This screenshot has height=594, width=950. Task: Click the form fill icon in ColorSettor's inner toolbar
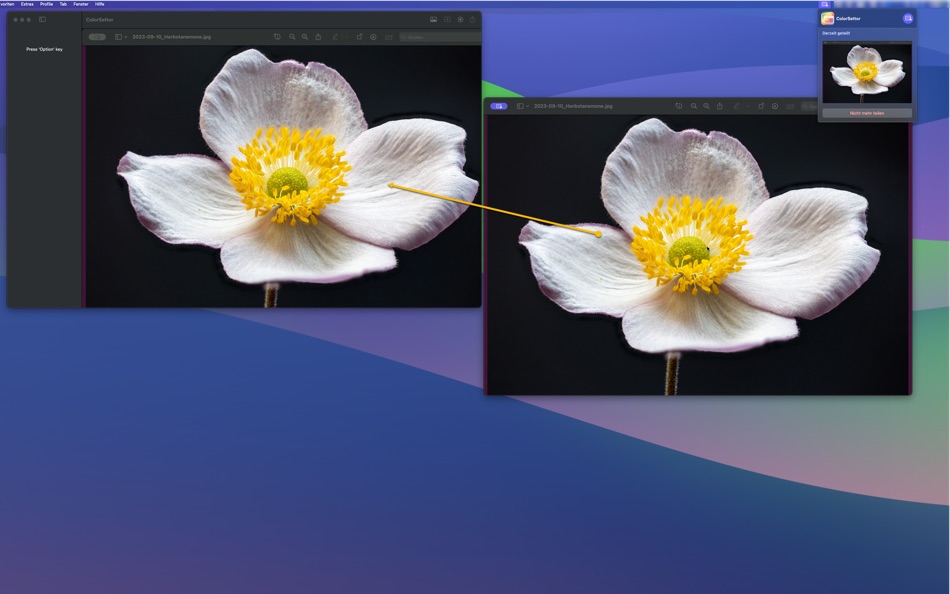[x=388, y=37]
